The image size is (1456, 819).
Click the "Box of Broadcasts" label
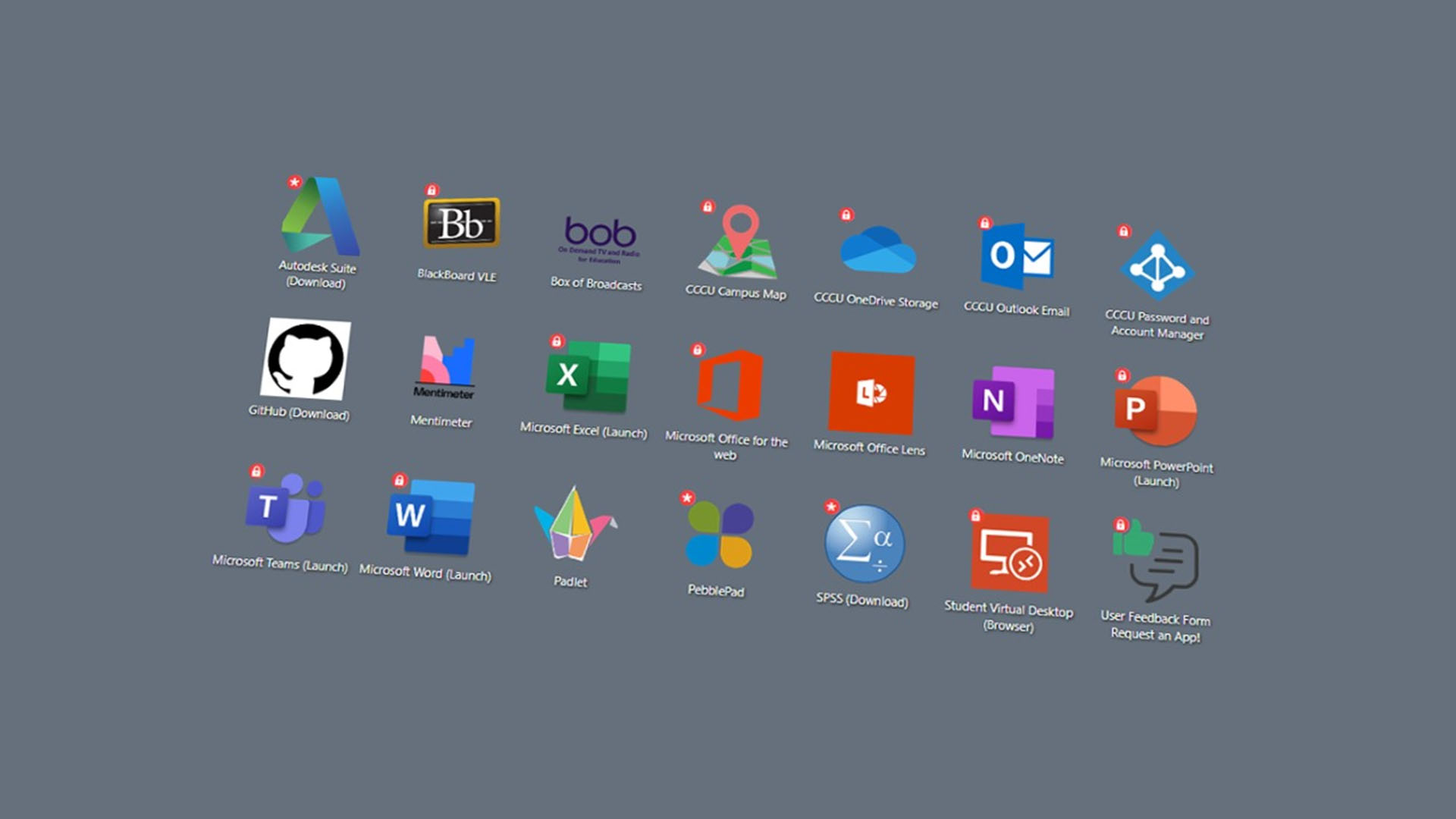point(596,284)
